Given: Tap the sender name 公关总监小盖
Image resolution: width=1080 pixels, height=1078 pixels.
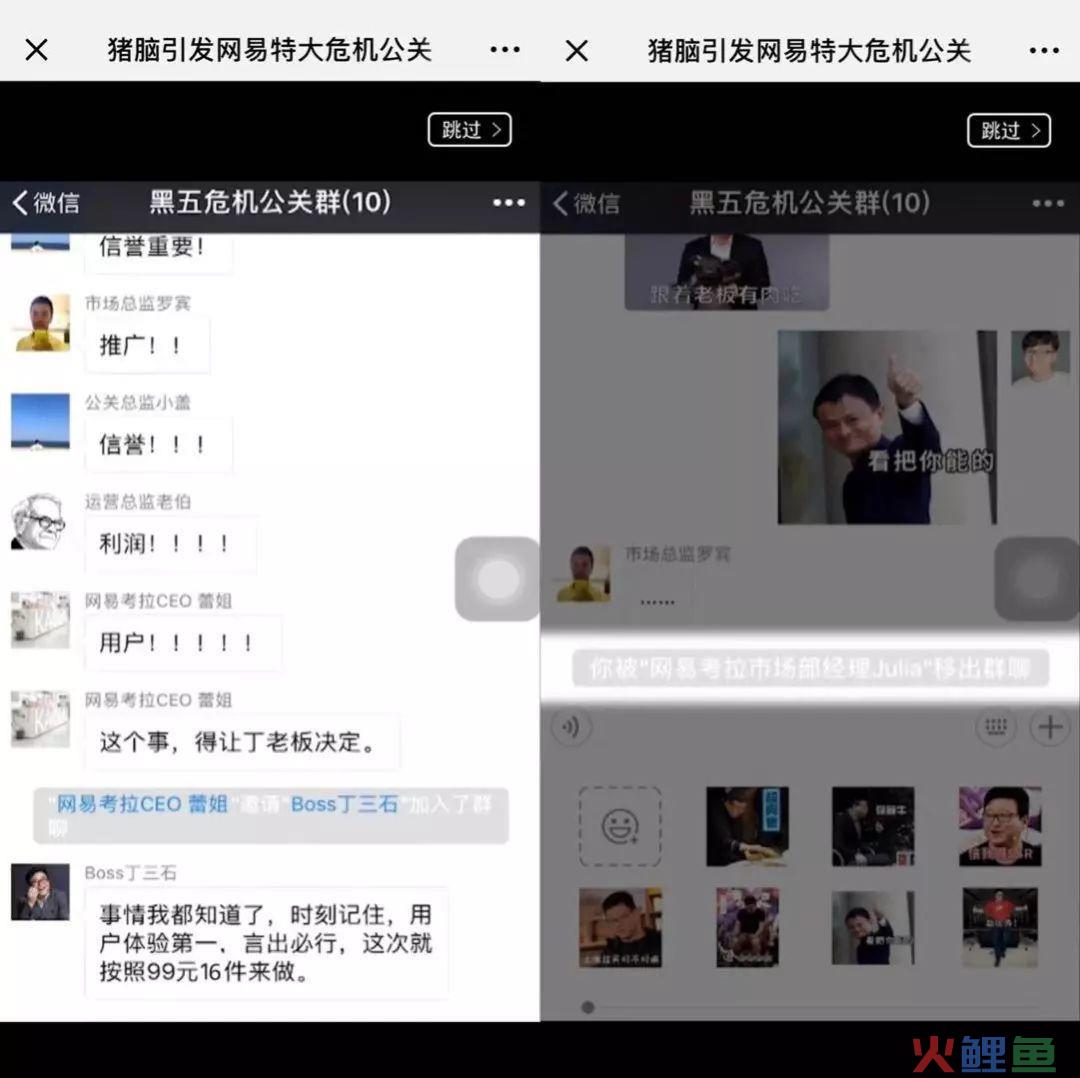Looking at the screenshot, I should 138,402.
